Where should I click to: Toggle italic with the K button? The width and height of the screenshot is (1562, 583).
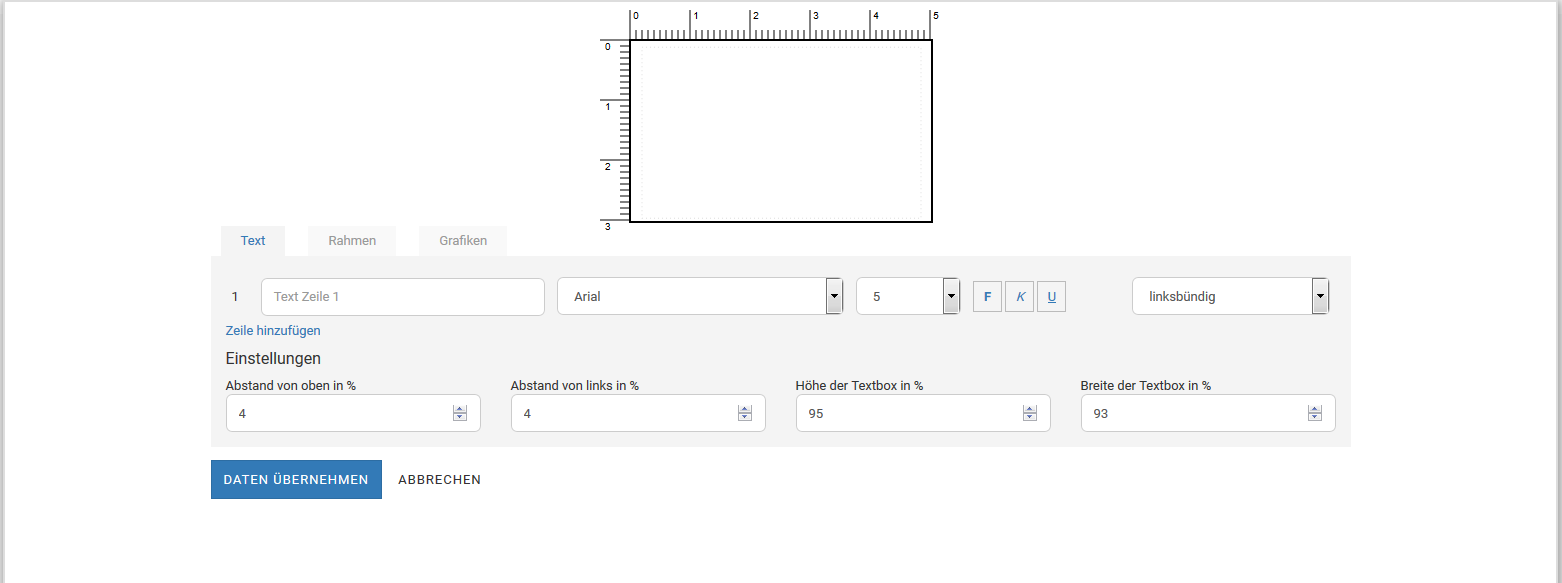point(1019,297)
